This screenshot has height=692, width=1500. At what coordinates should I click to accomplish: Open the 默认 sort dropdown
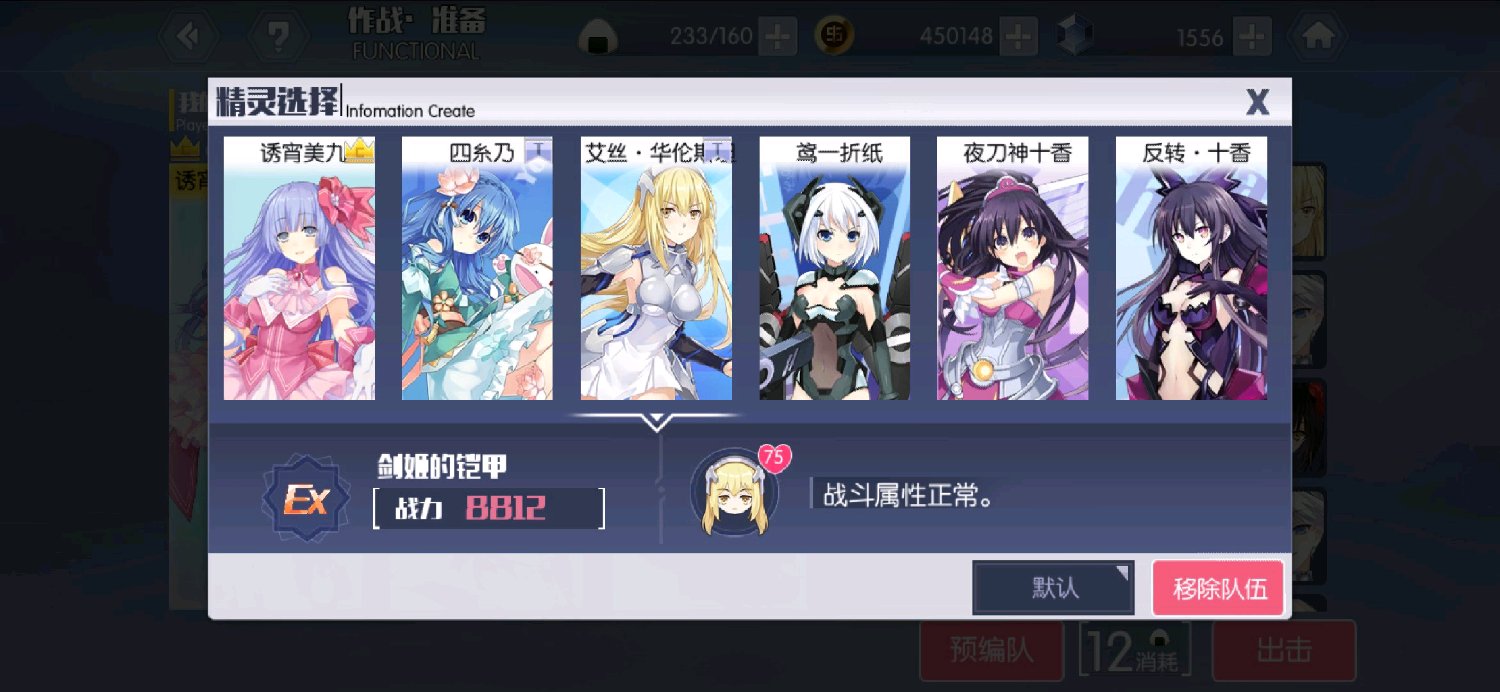1053,587
